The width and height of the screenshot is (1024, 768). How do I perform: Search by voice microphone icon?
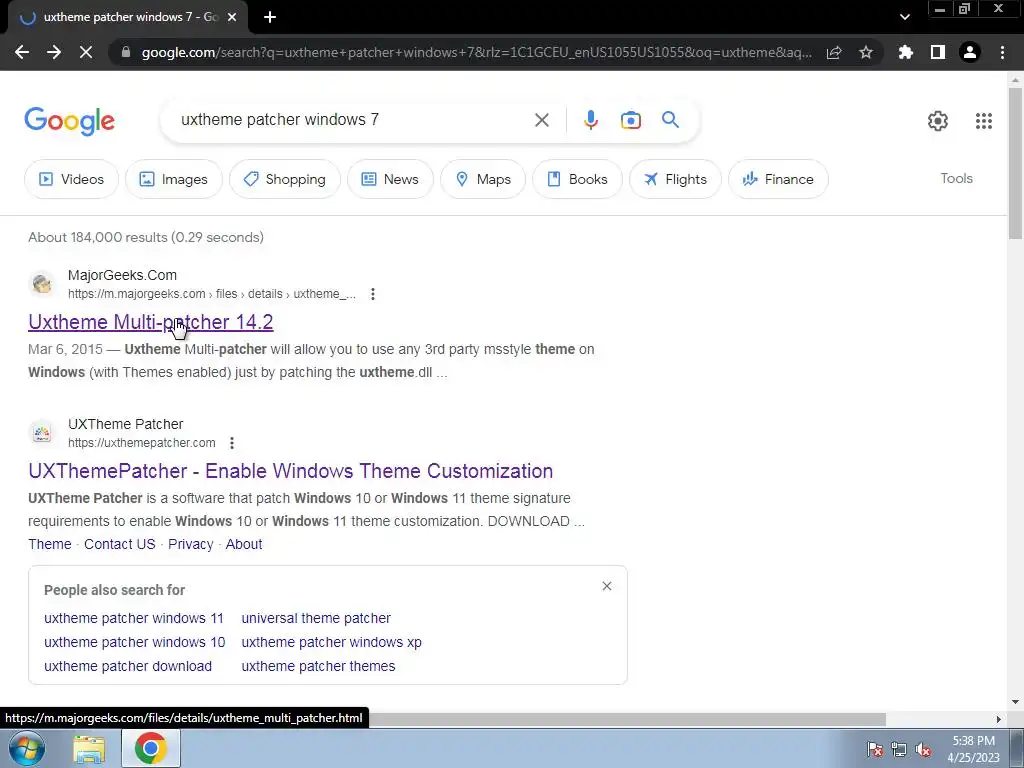click(x=591, y=120)
